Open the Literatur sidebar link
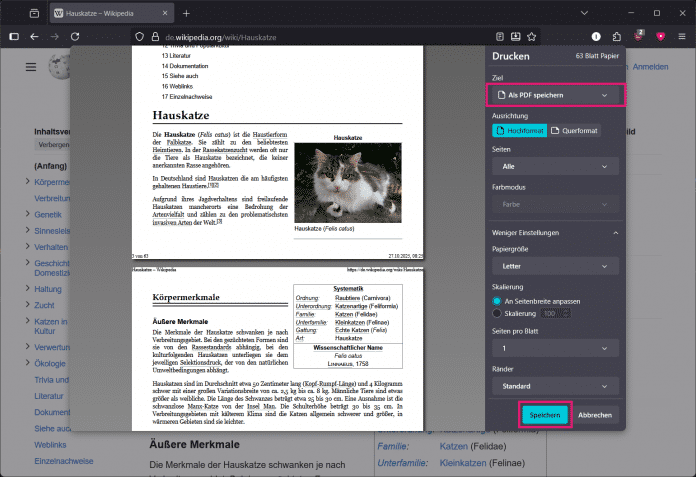This screenshot has width=696, height=477. (49, 396)
